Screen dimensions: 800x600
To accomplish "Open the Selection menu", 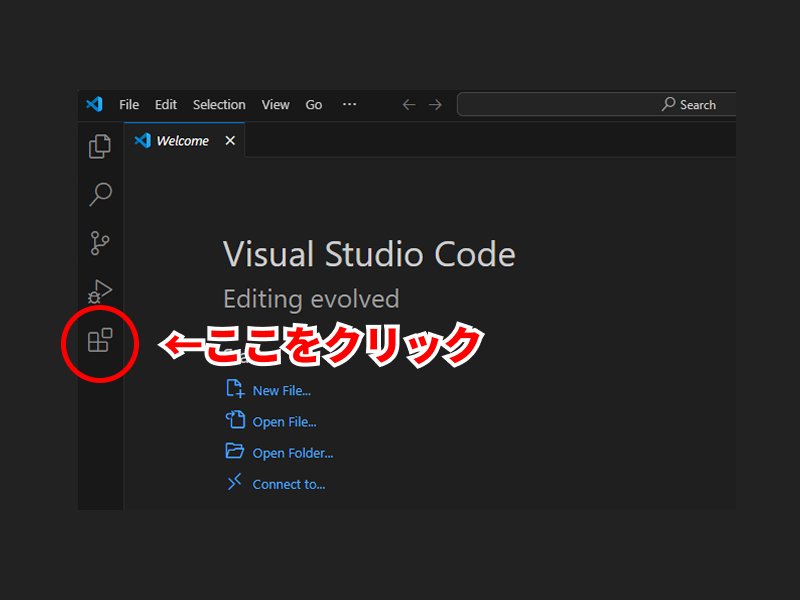I will click(219, 105).
